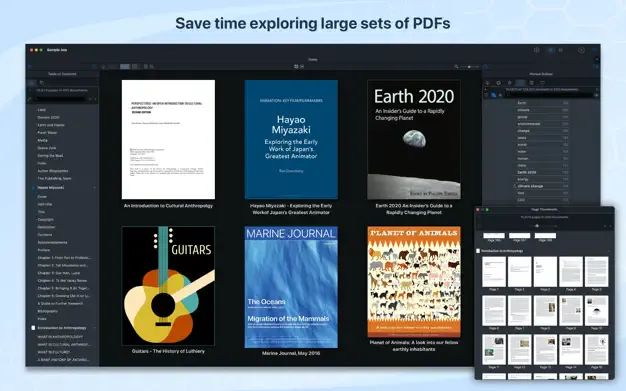Click the magnifier icon beside the zoom slider
This screenshot has width=626, height=391.
tap(456, 67)
